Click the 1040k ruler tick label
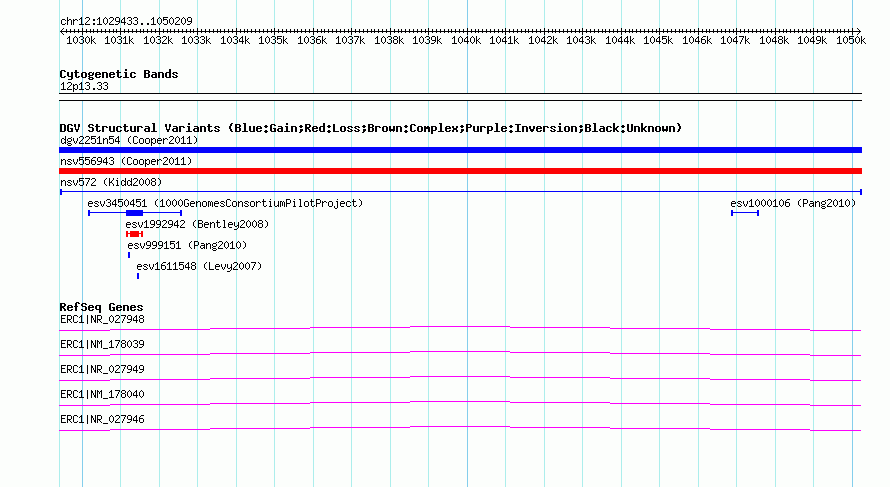Screen dimensions: 890x487 pyautogui.click(x=466, y=41)
